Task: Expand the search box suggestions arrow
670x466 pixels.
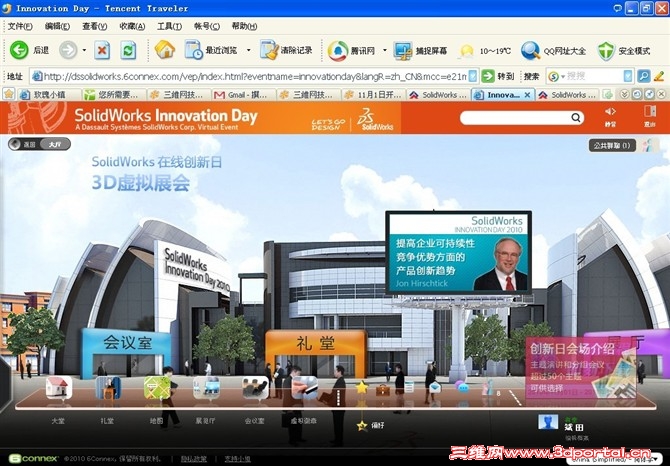Action: [x=627, y=76]
